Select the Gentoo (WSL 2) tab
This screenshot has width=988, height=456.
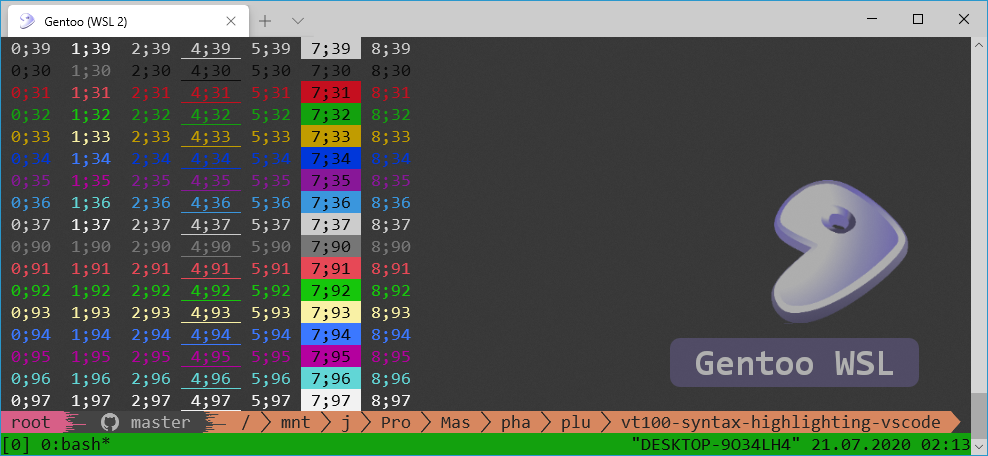click(129, 21)
